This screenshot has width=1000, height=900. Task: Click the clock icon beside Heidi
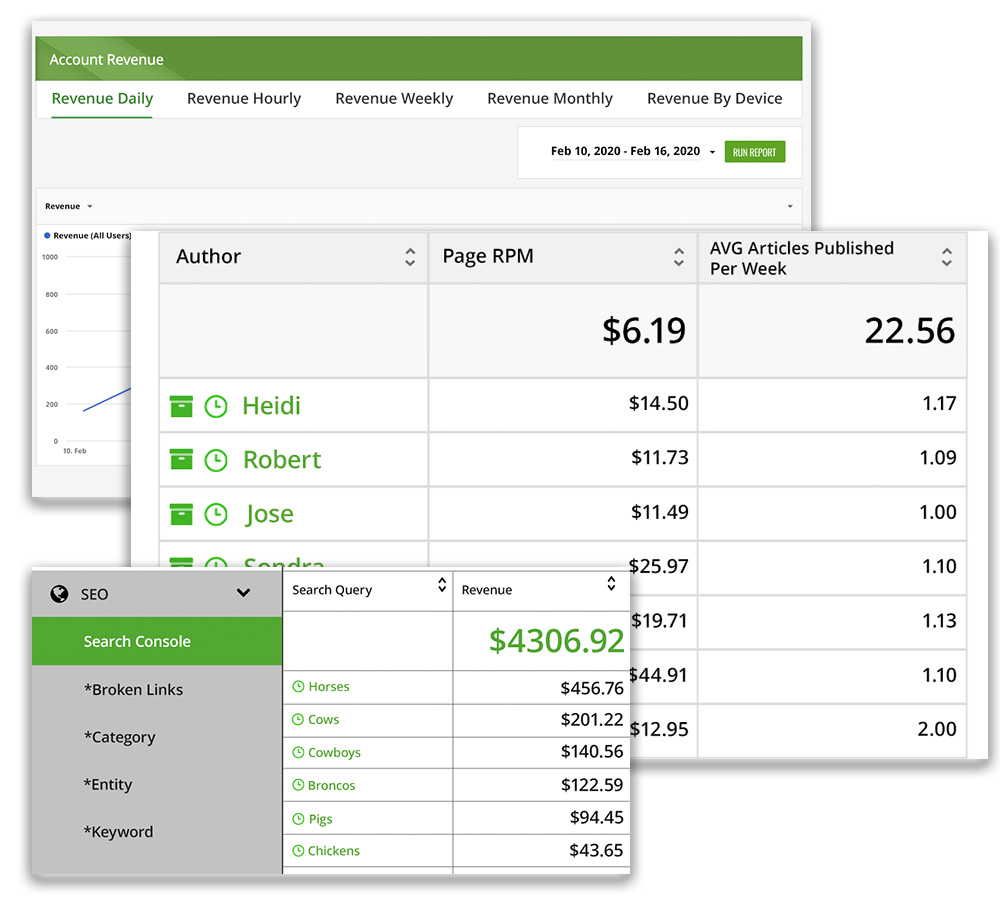(x=216, y=406)
